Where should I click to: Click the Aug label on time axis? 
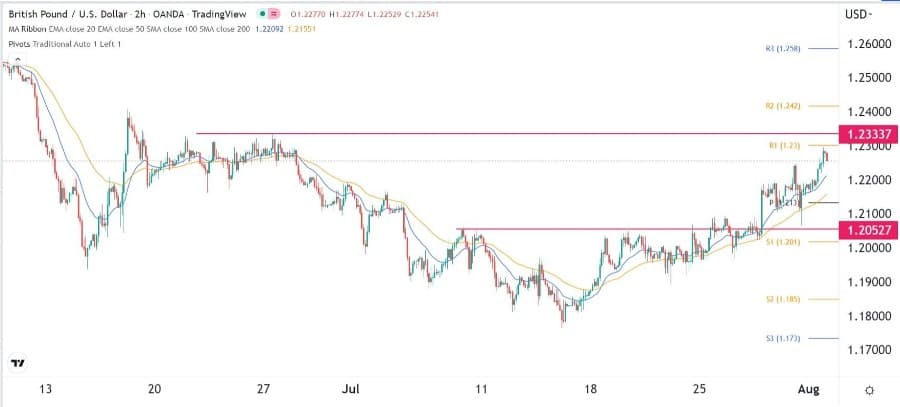click(x=809, y=389)
